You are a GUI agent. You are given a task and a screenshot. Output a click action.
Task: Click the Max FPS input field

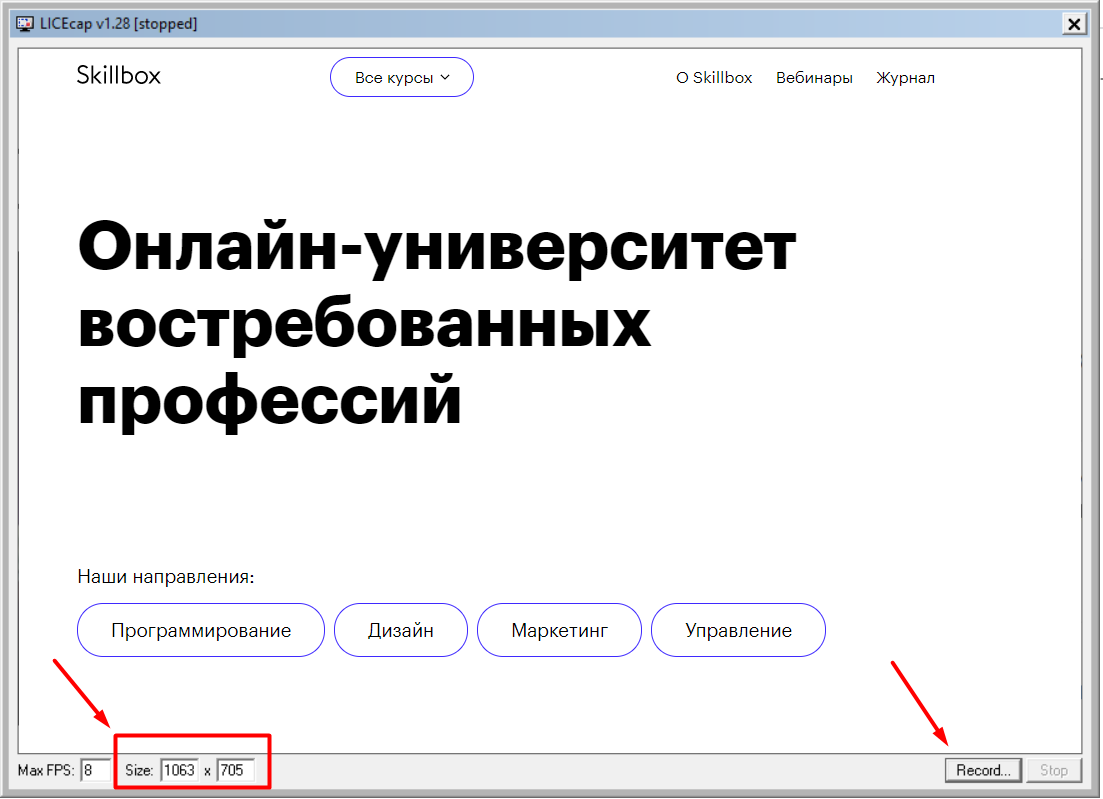95,771
